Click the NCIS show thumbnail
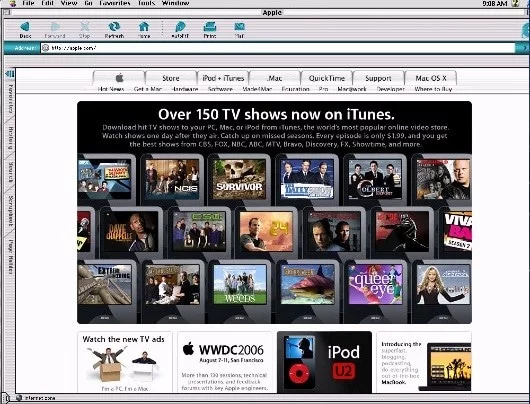The image size is (530, 404). coord(172,179)
